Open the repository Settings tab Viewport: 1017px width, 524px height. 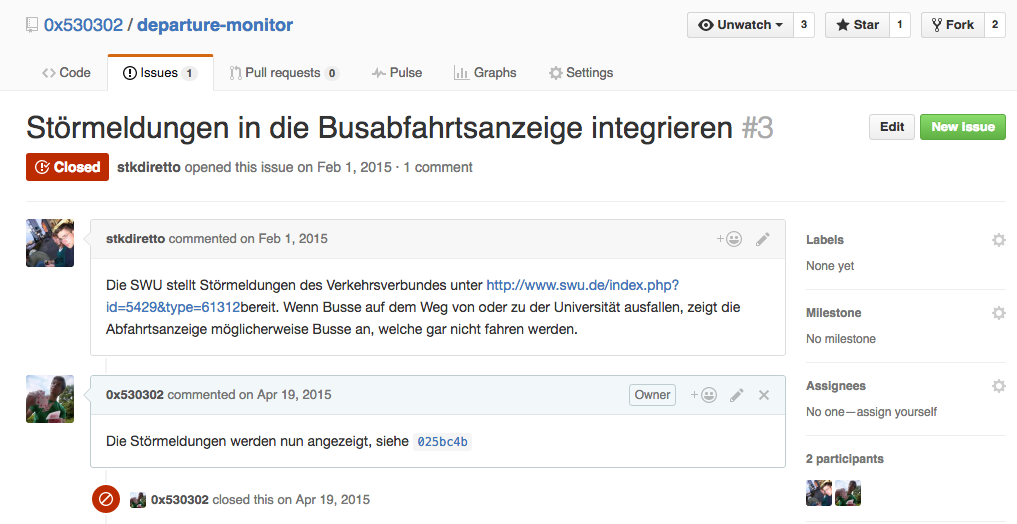(581, 73)
